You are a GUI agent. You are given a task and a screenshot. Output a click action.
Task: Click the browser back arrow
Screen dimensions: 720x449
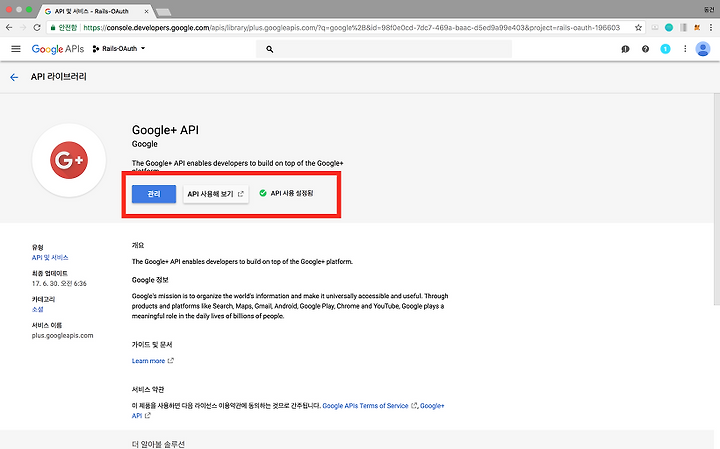[x=9, y=28]
